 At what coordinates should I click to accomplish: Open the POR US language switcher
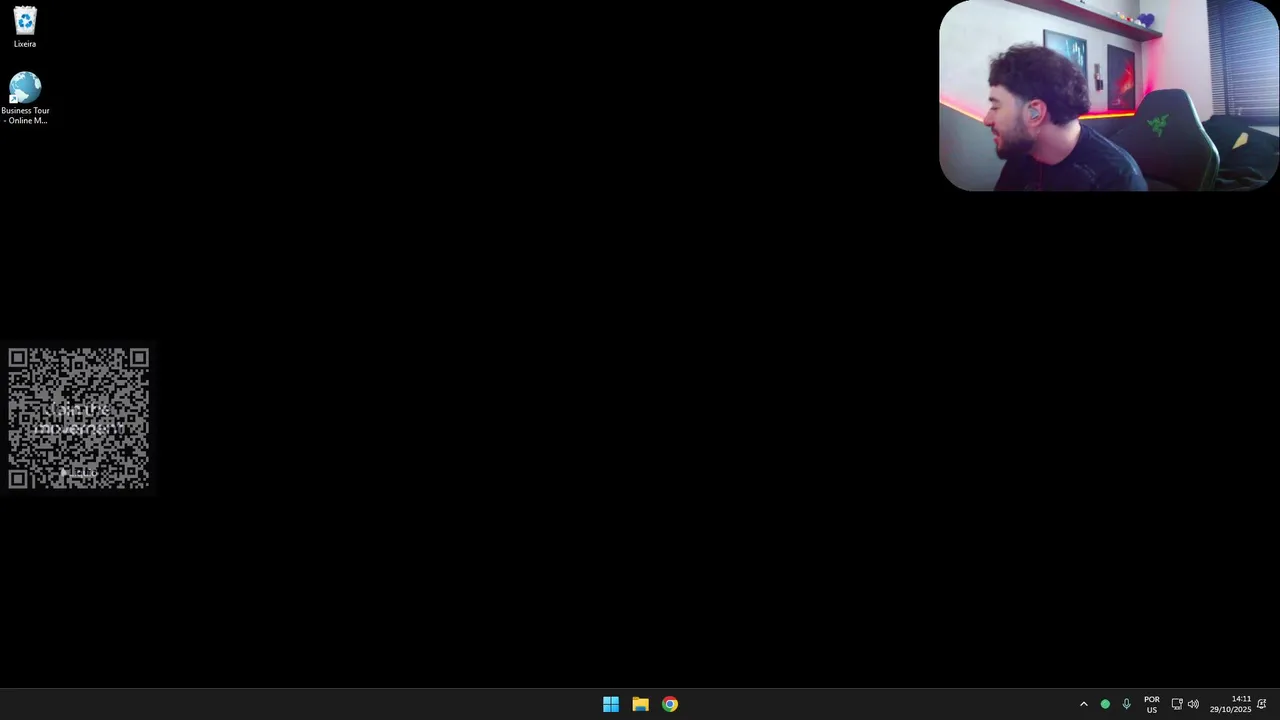coord(1152,704)
